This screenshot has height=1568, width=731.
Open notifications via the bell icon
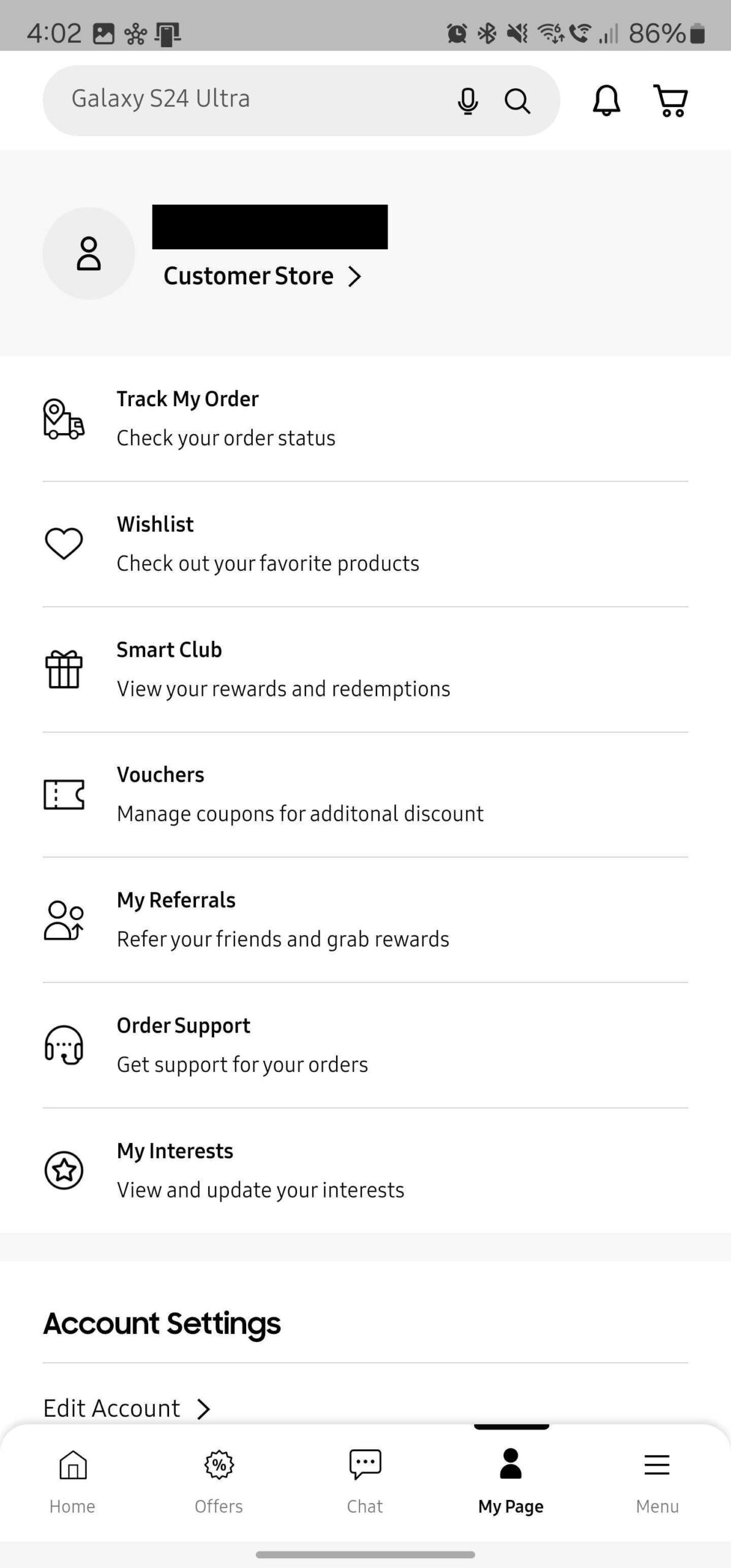click(x=606, y=100)
